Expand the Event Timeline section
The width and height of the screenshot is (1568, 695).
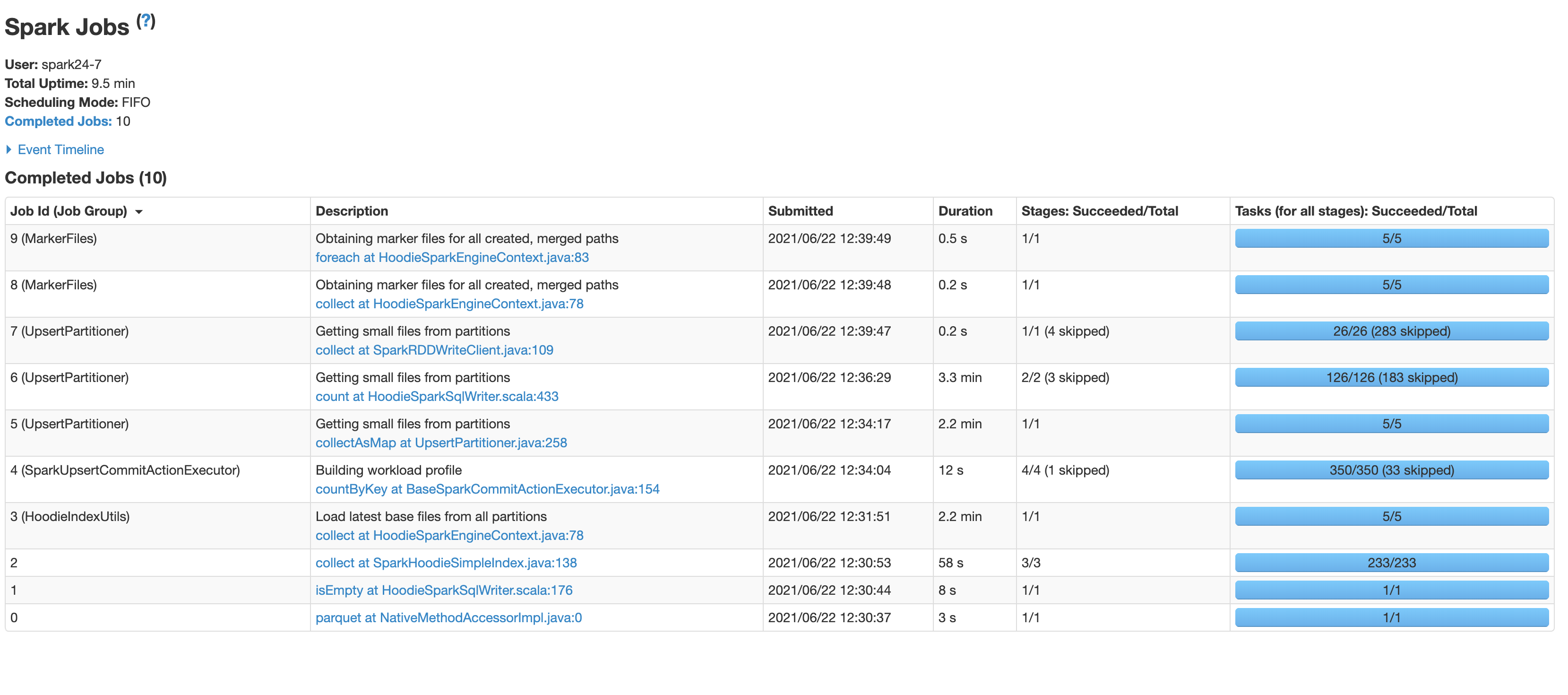click(x=60, y=149)
